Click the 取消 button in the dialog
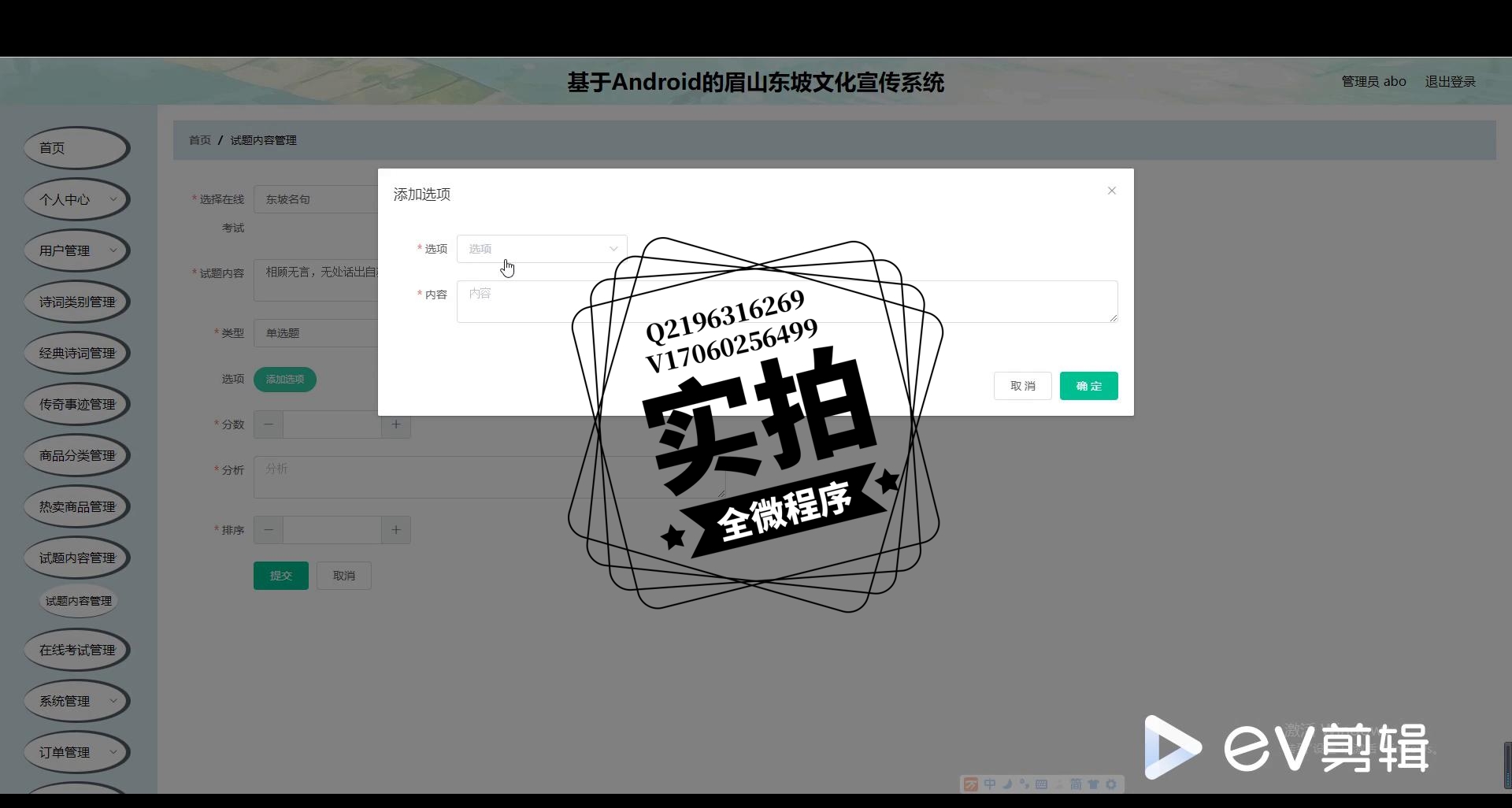The height and width of the screenshot is (808, 1512). pyautogui.click(x=1022, y=386)
